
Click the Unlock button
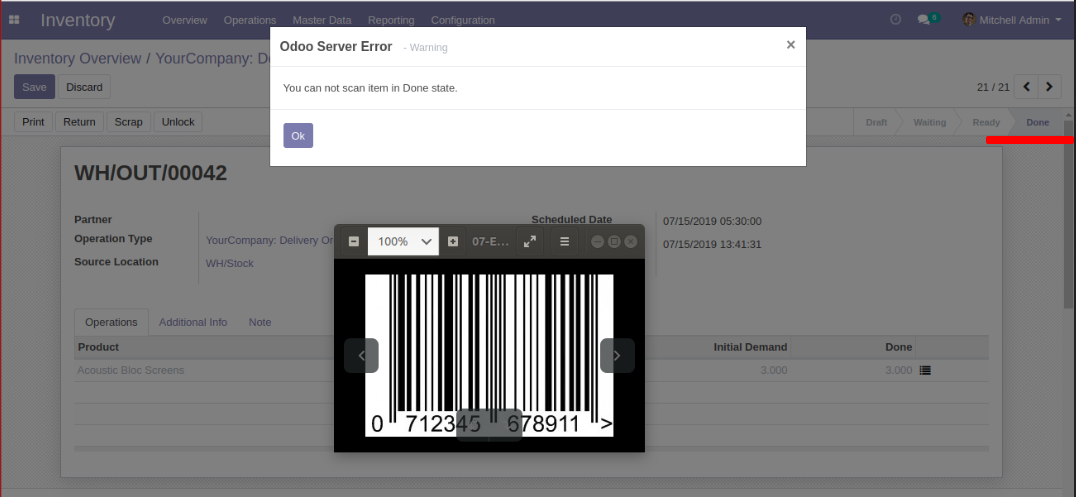[178, 122]
